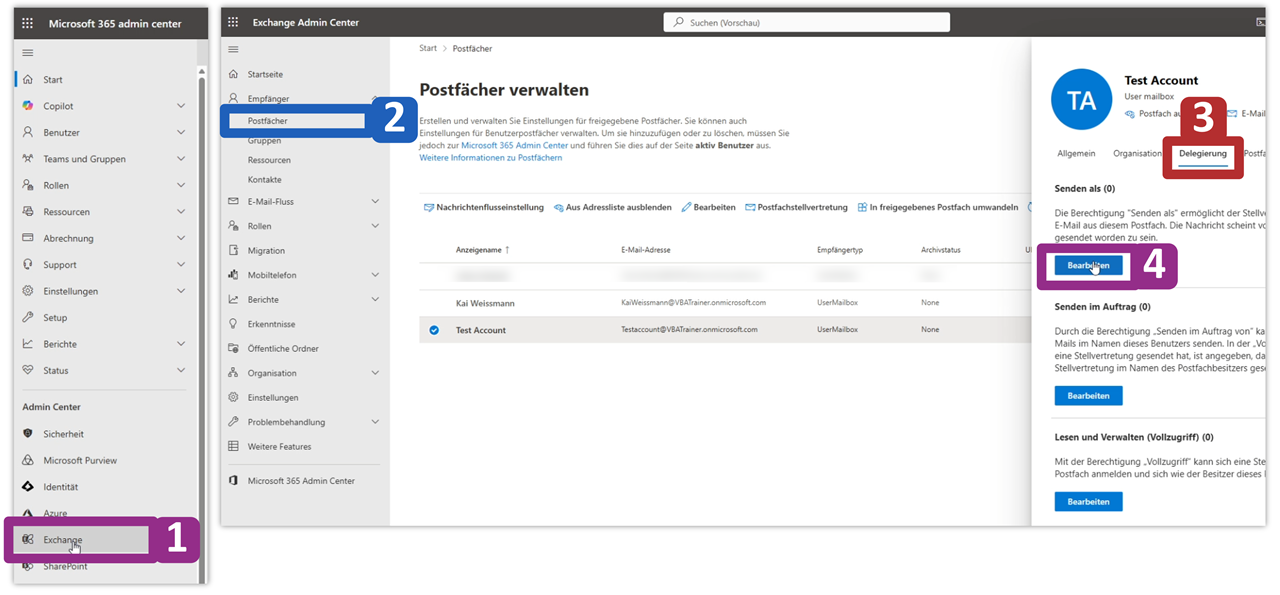
Task: Open the Microsoft 365 app launcher waffle
Action: (27, 22)
